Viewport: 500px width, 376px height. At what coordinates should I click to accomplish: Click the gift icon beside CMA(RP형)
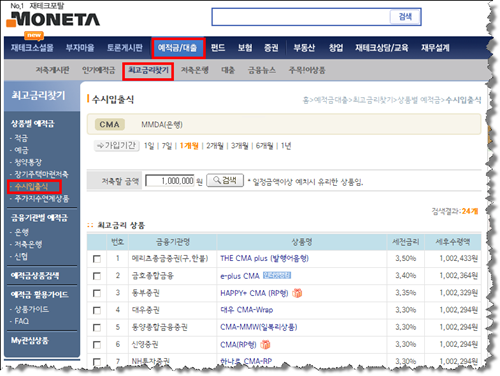point(265,344)
